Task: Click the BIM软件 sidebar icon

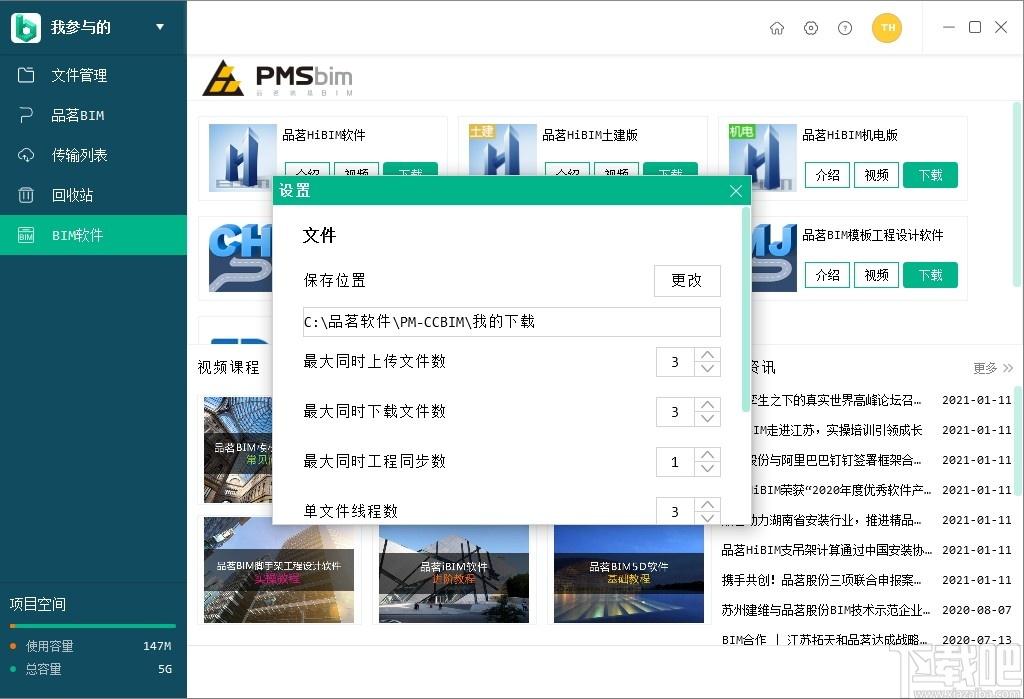Action: pos(25,235)
